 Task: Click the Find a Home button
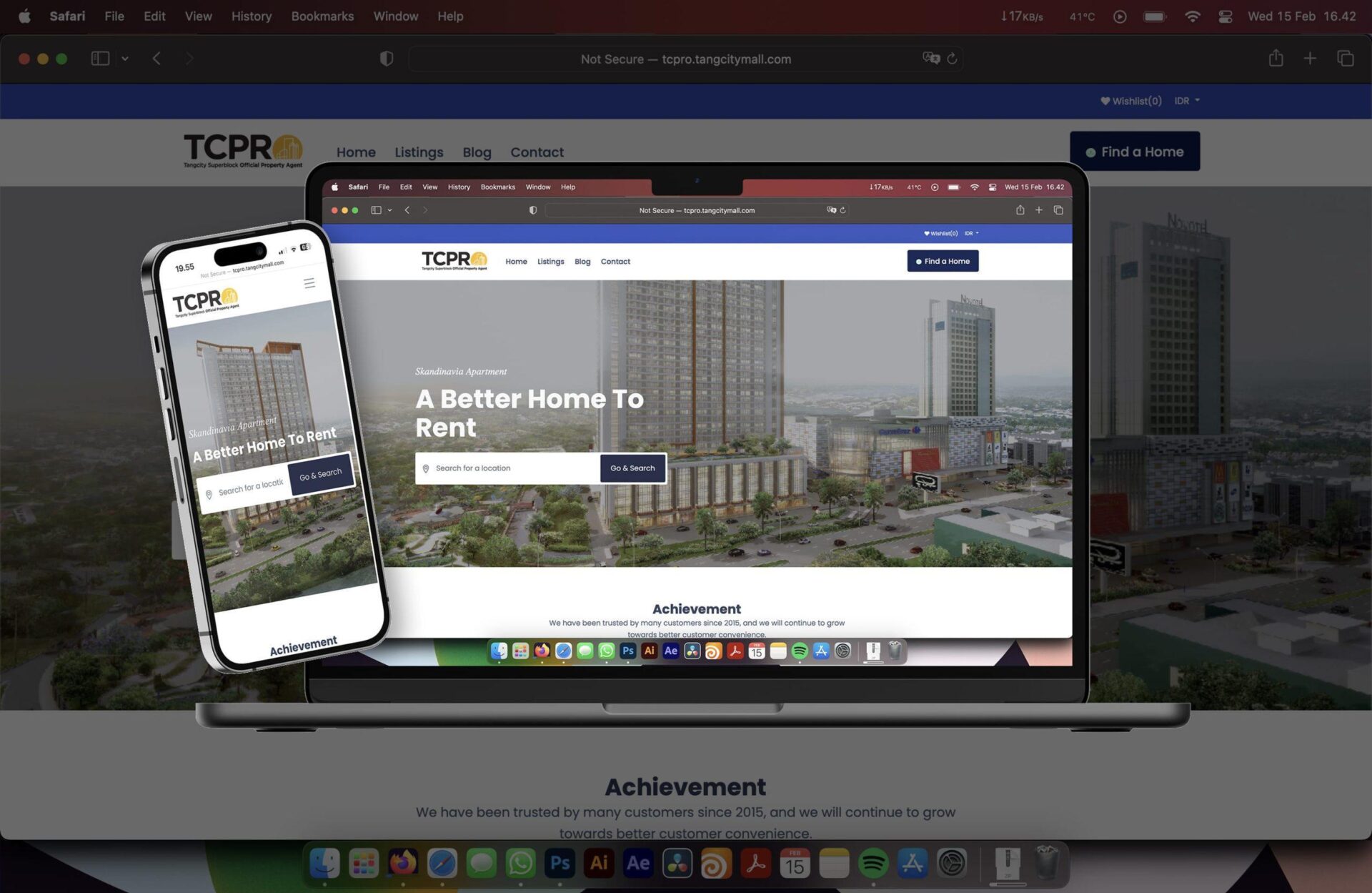[1135, 151]
